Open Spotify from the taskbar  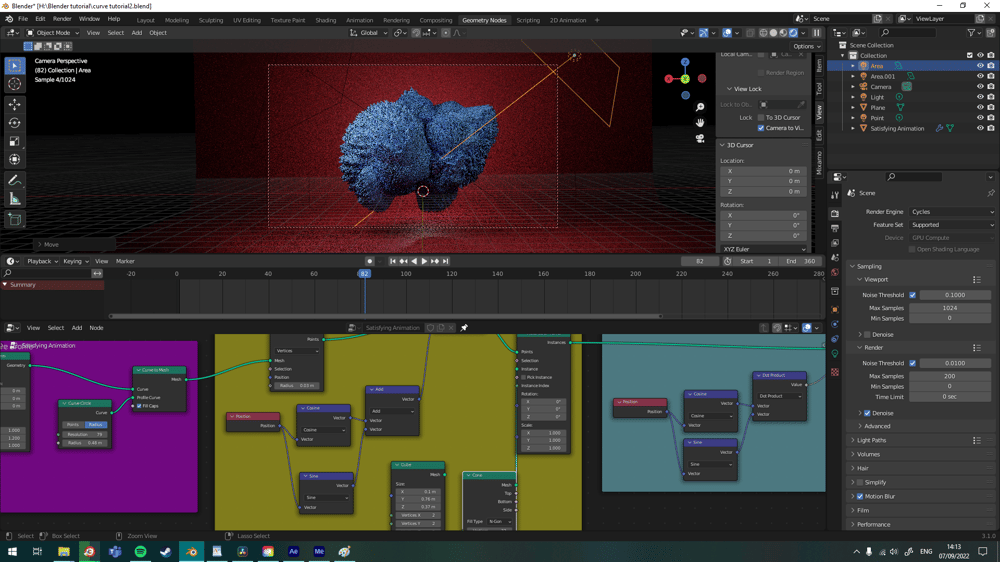click(140, 551)
